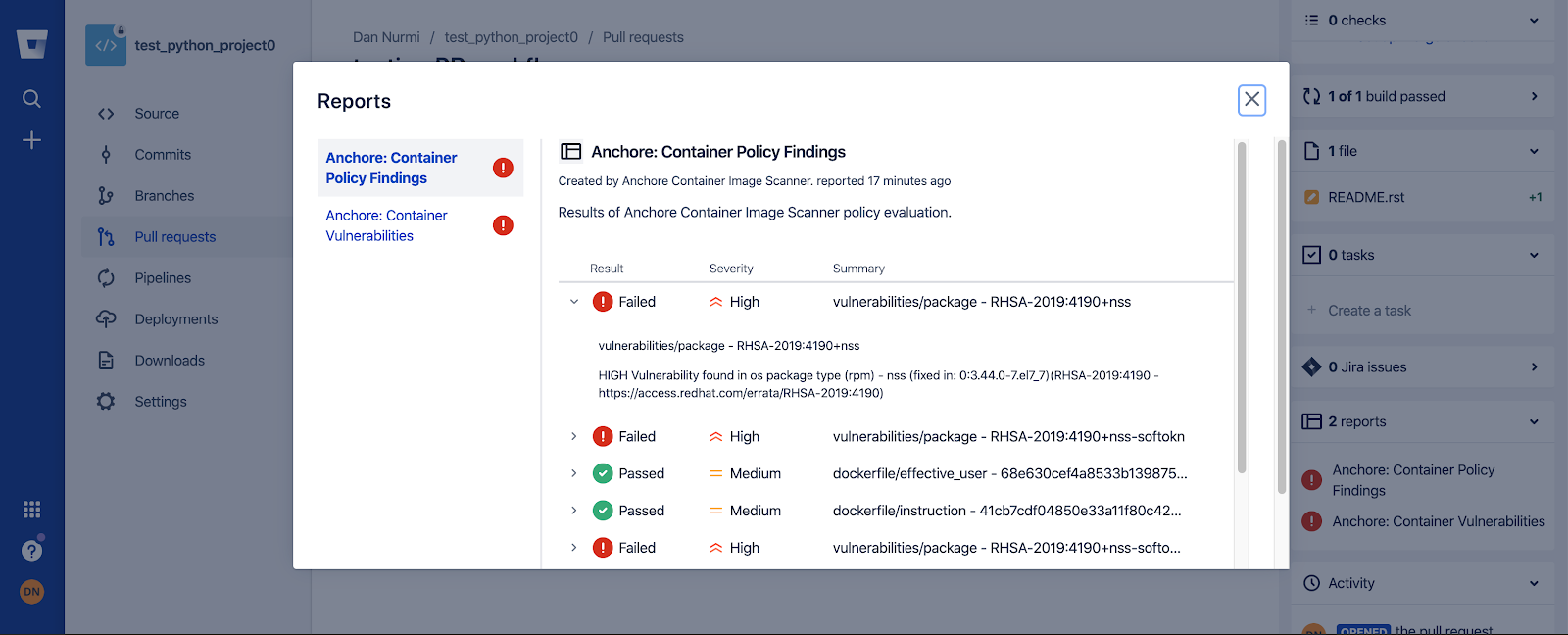This screenshot has width=1568, height=635.
Task: Click the Jira diamond icon
Action: [1311, 367]
